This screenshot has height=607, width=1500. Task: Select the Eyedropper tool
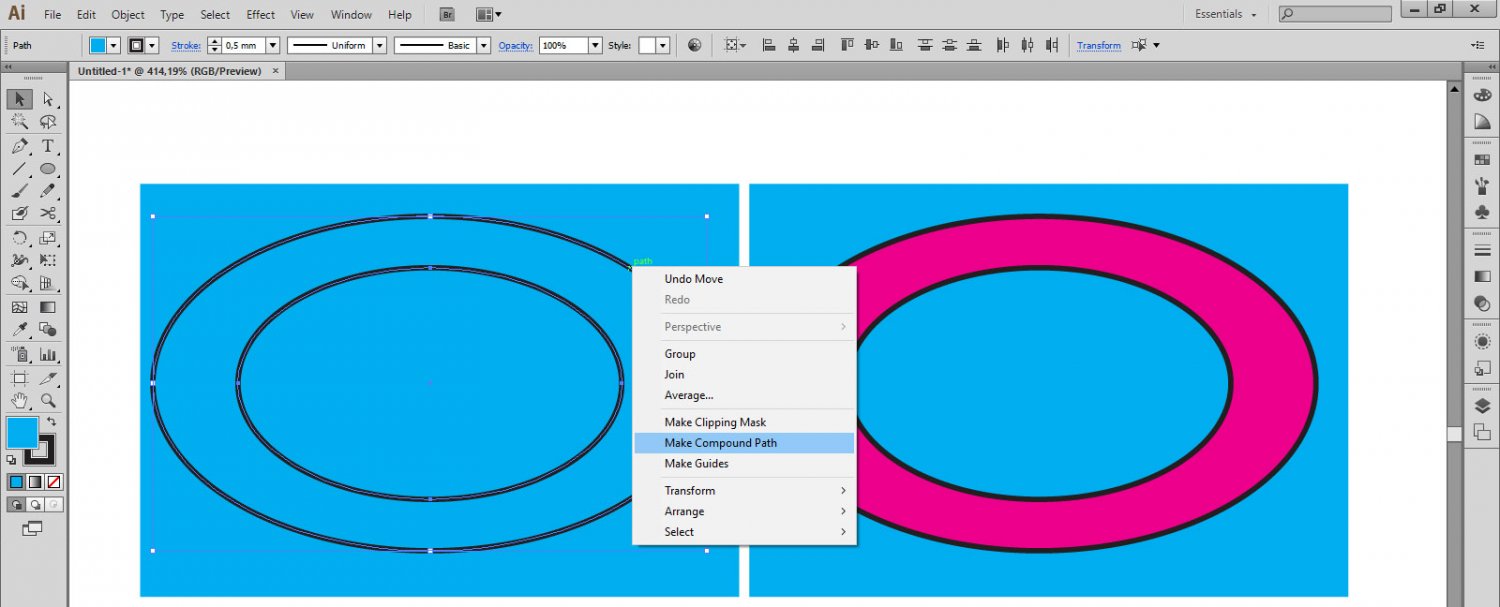click(19, 330)
